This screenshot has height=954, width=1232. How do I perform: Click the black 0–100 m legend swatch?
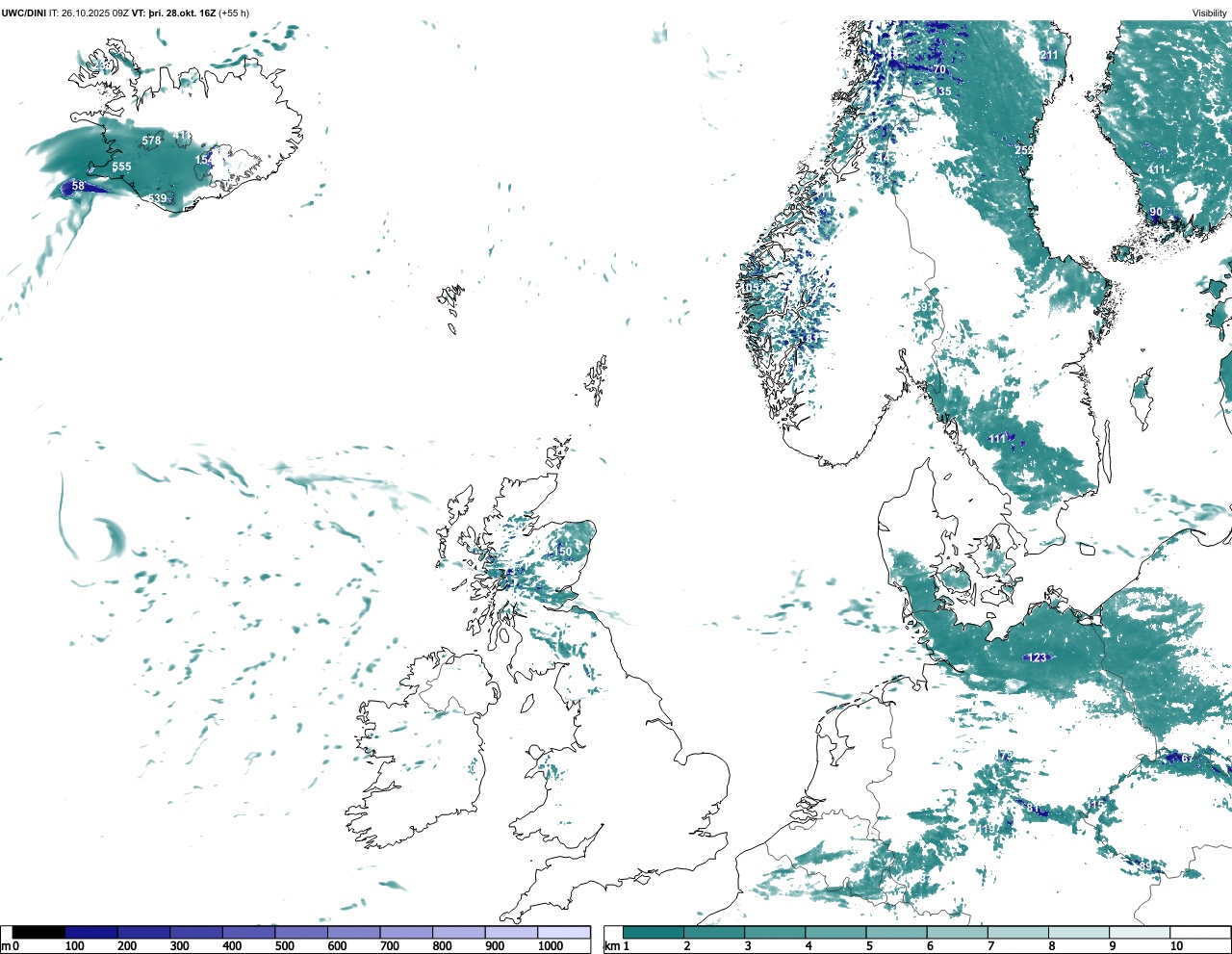pyautogui.click(x=38, y=932)
